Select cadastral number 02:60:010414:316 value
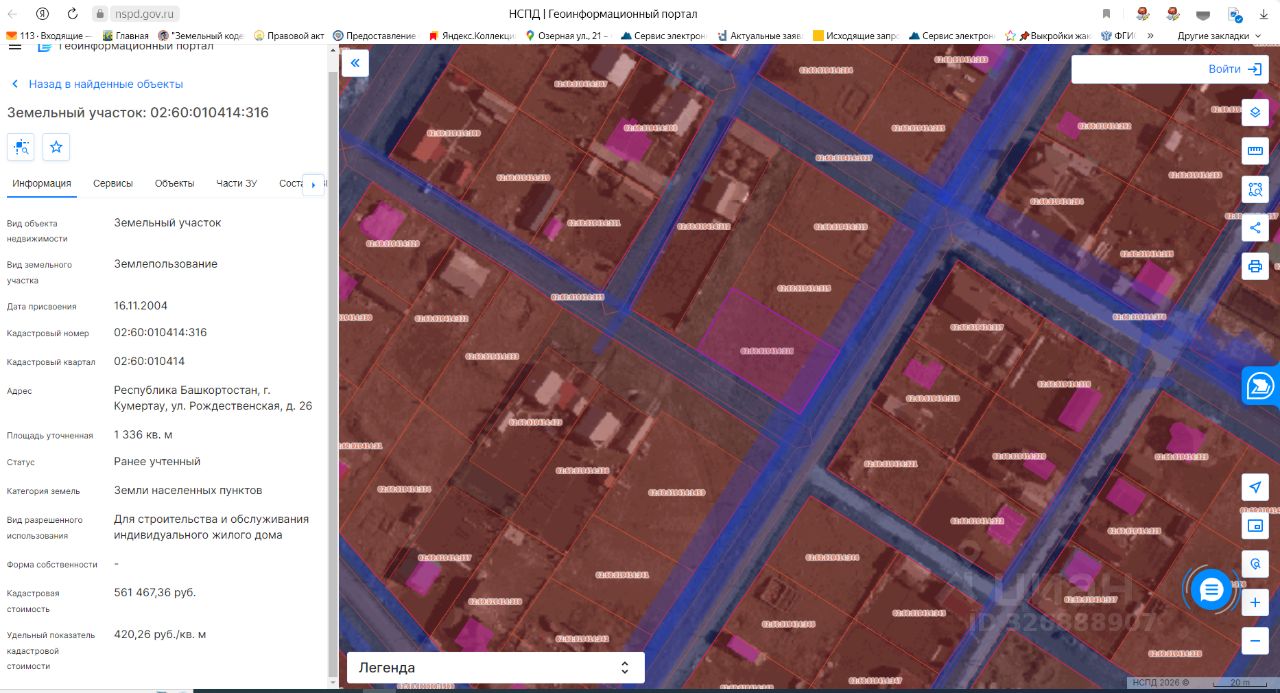The height and width of the screenshot is (693, 1280). click(160, 332)
